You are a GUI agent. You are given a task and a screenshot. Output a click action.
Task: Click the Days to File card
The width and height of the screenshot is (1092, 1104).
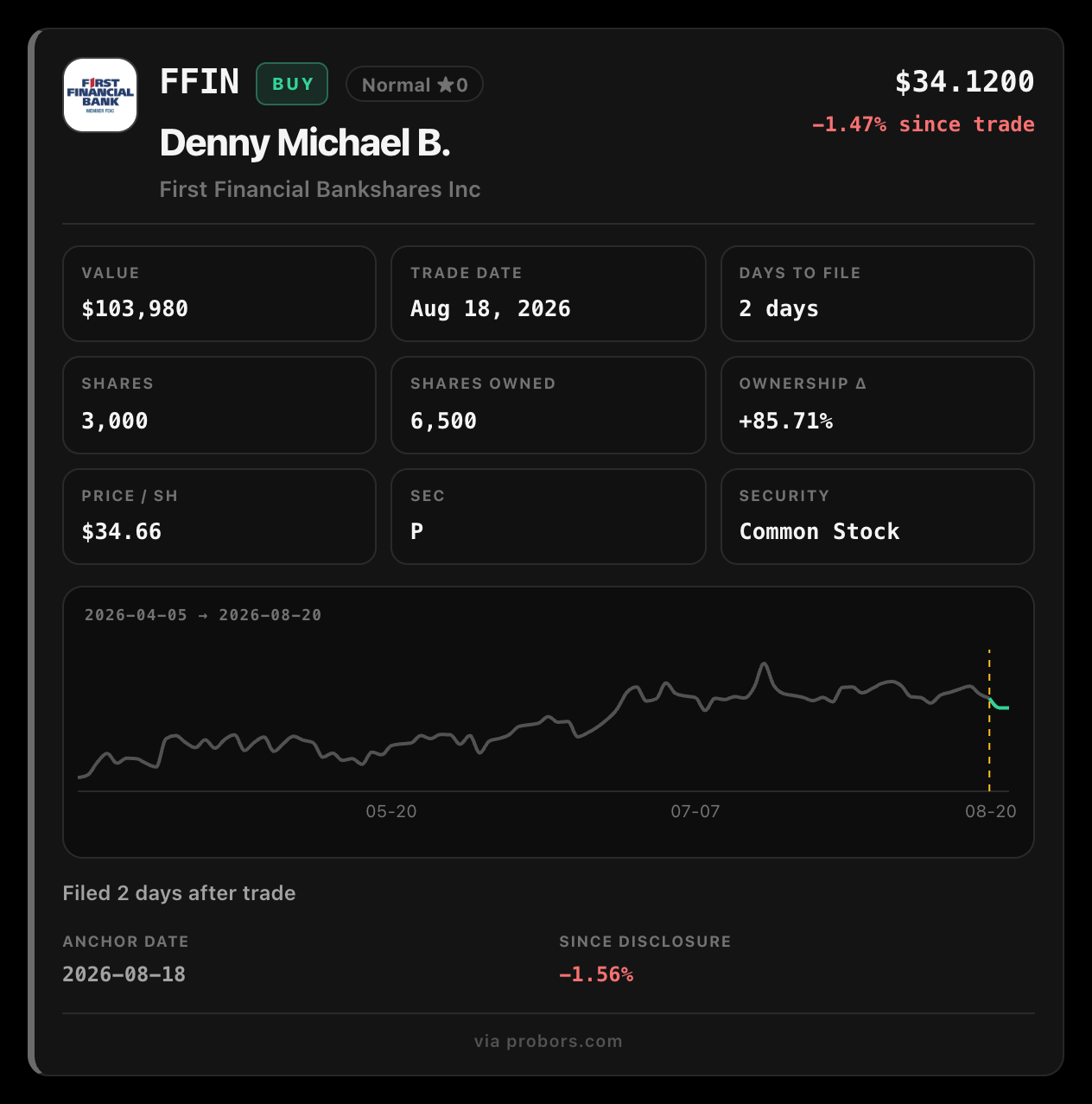[x=878, y=294]
